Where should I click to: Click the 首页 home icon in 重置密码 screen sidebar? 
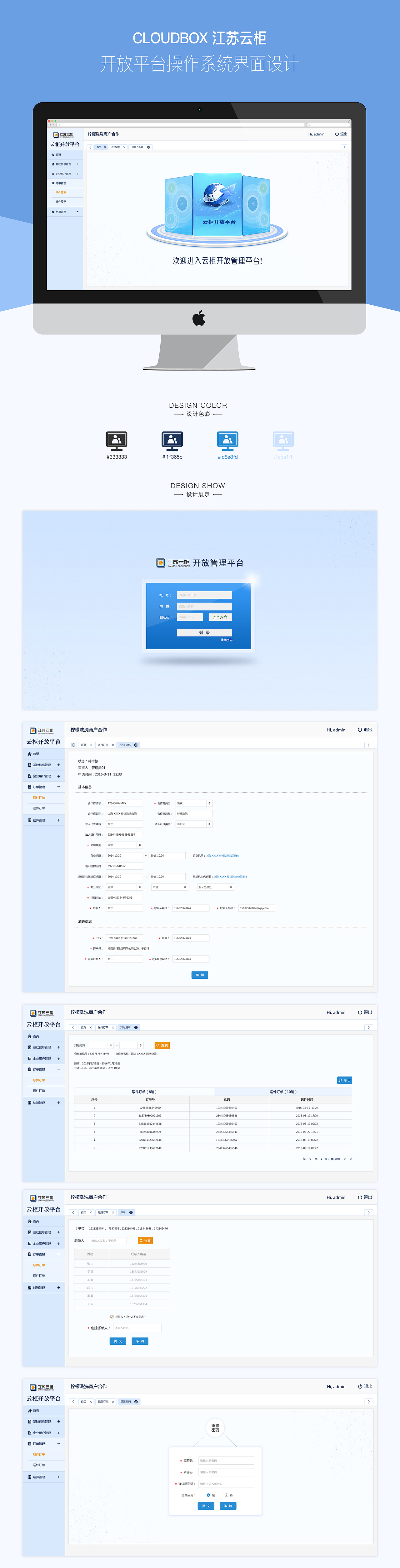pyautogui.click(x=29, y=1410)
